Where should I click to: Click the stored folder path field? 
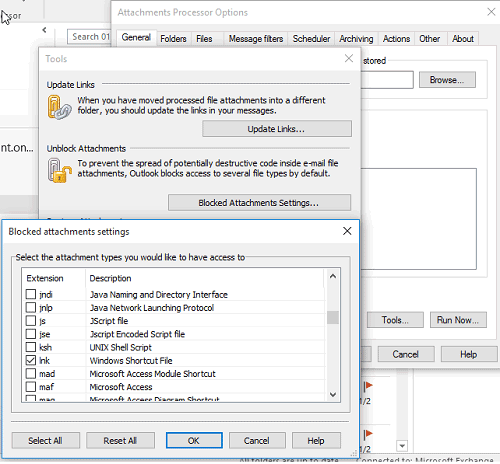click(x=387, y=80)
